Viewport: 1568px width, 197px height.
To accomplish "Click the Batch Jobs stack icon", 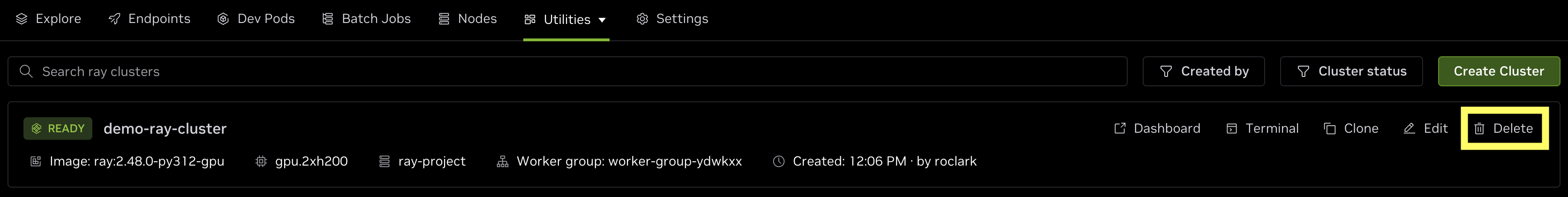I will point(328,19).
